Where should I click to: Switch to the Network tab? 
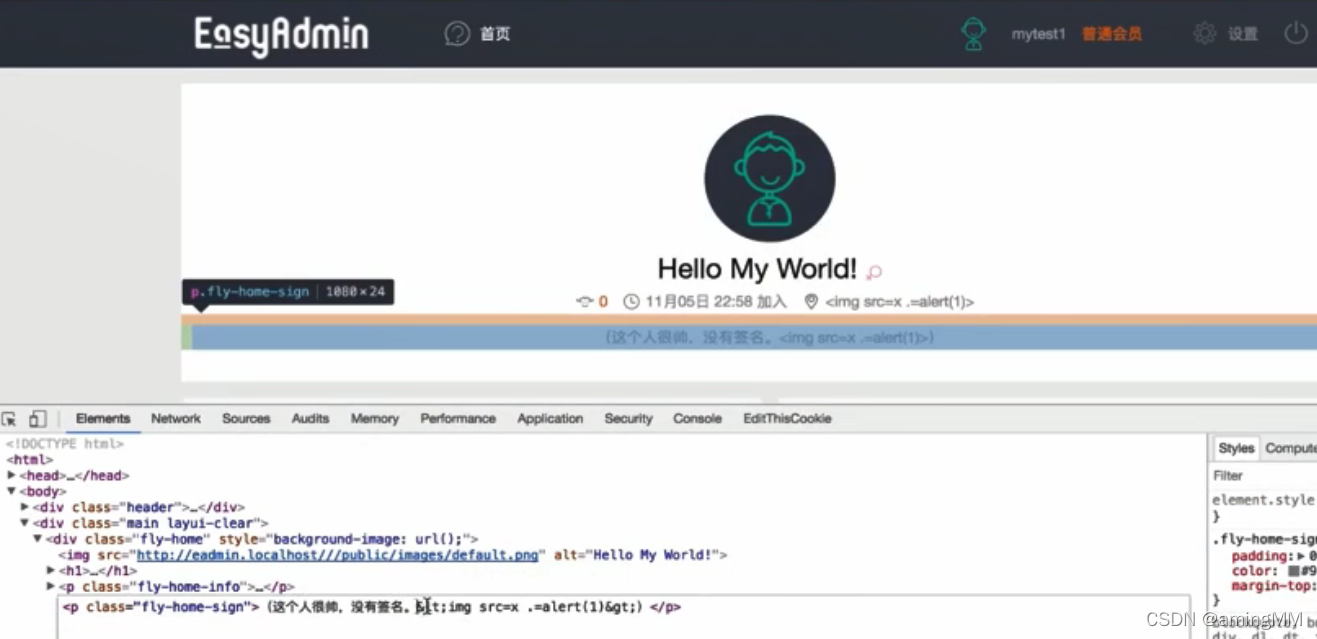(x=176, y=418)
